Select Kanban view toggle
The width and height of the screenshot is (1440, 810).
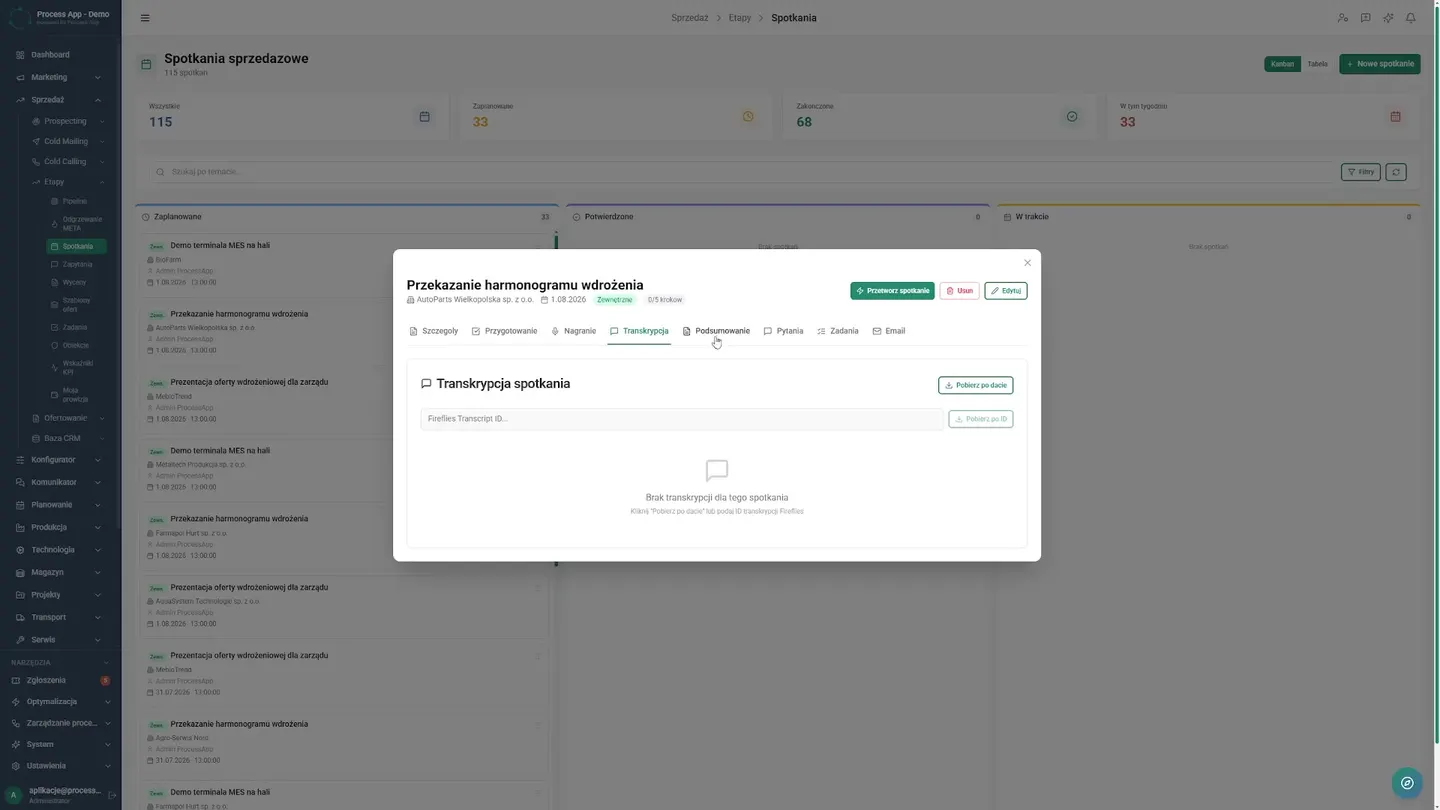click(x=1282, y=64)
